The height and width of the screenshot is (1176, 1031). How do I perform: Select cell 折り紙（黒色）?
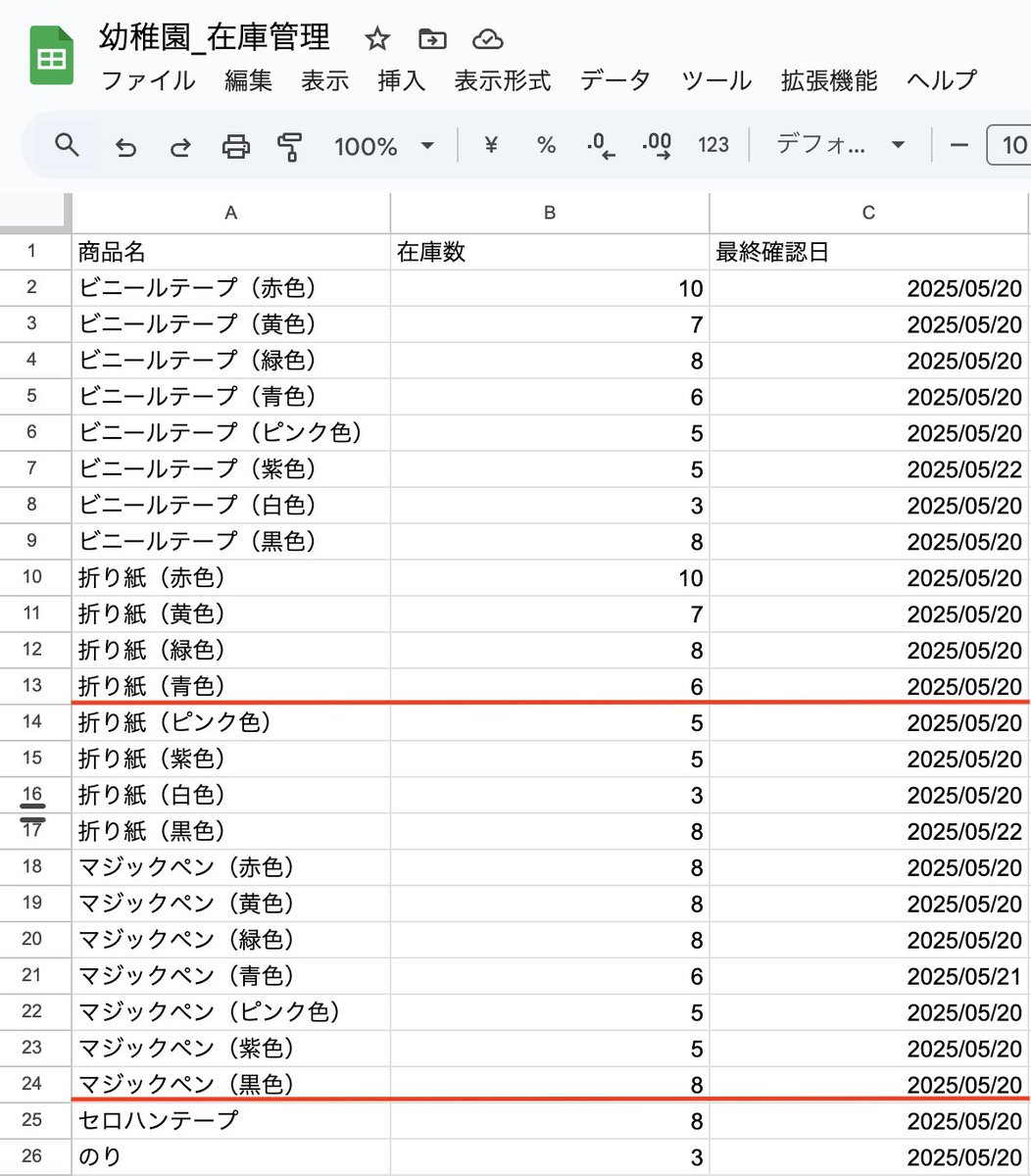(x=231, y=831)
